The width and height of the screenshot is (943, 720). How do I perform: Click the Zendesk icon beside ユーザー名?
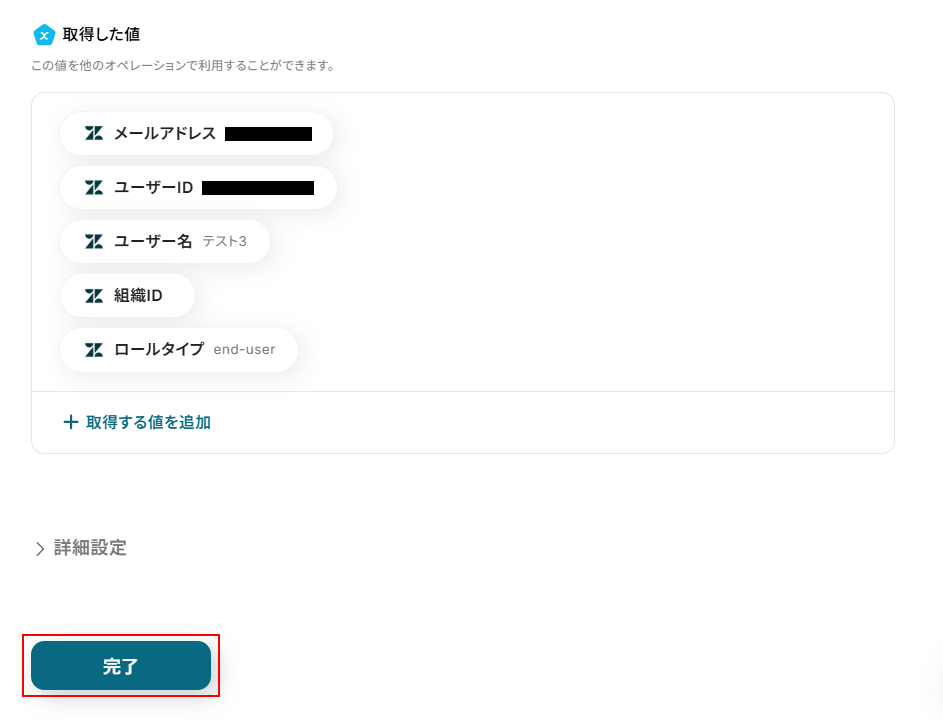coord(94,241)
